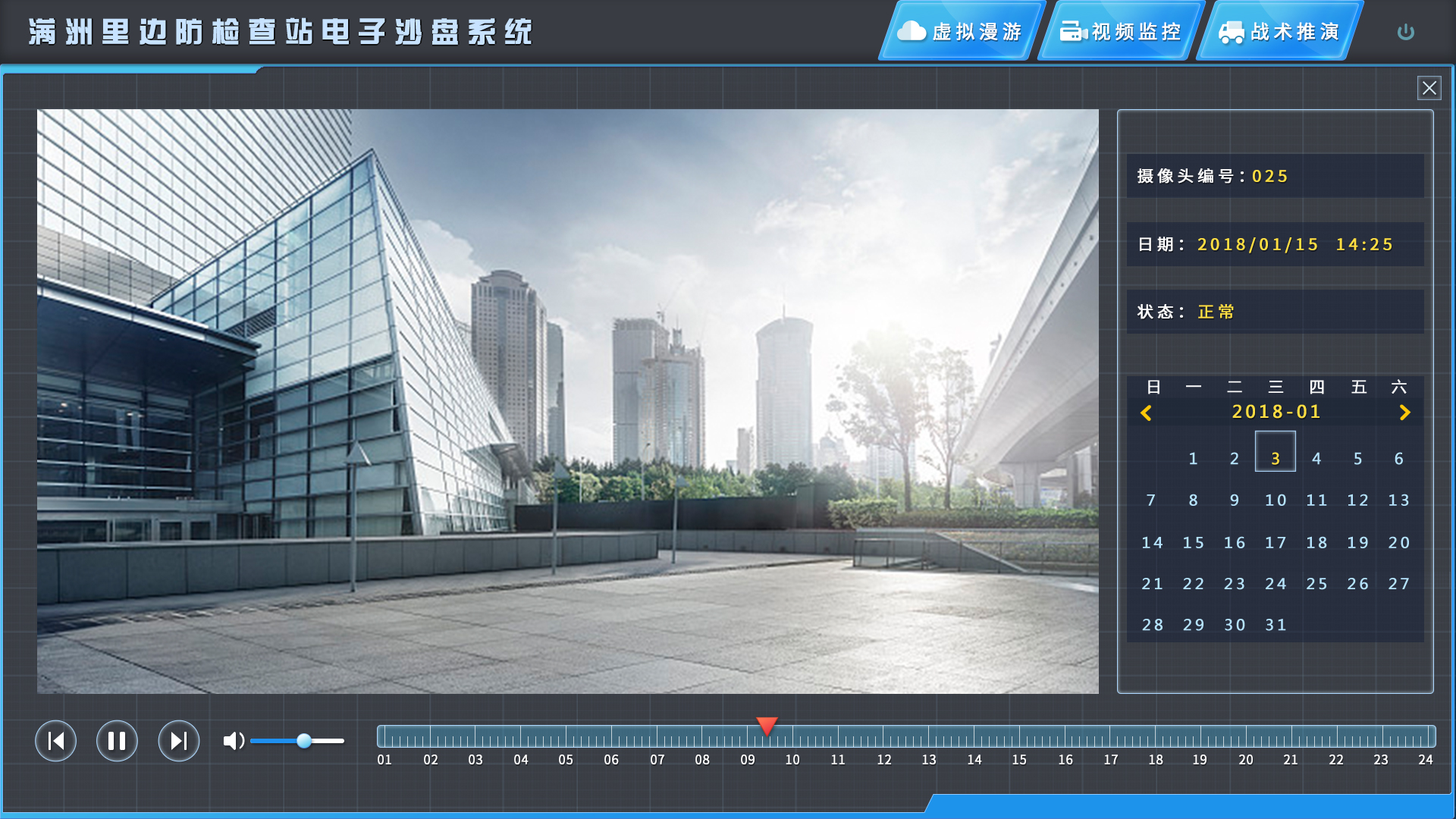Close the video monitoring panel
The height and width of the screenshot is (819, 1456).
click(1429, 89)
